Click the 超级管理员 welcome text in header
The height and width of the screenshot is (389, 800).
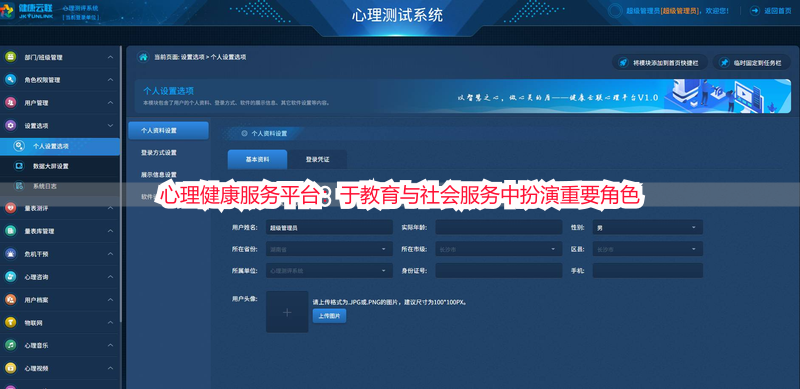(677, 11)
